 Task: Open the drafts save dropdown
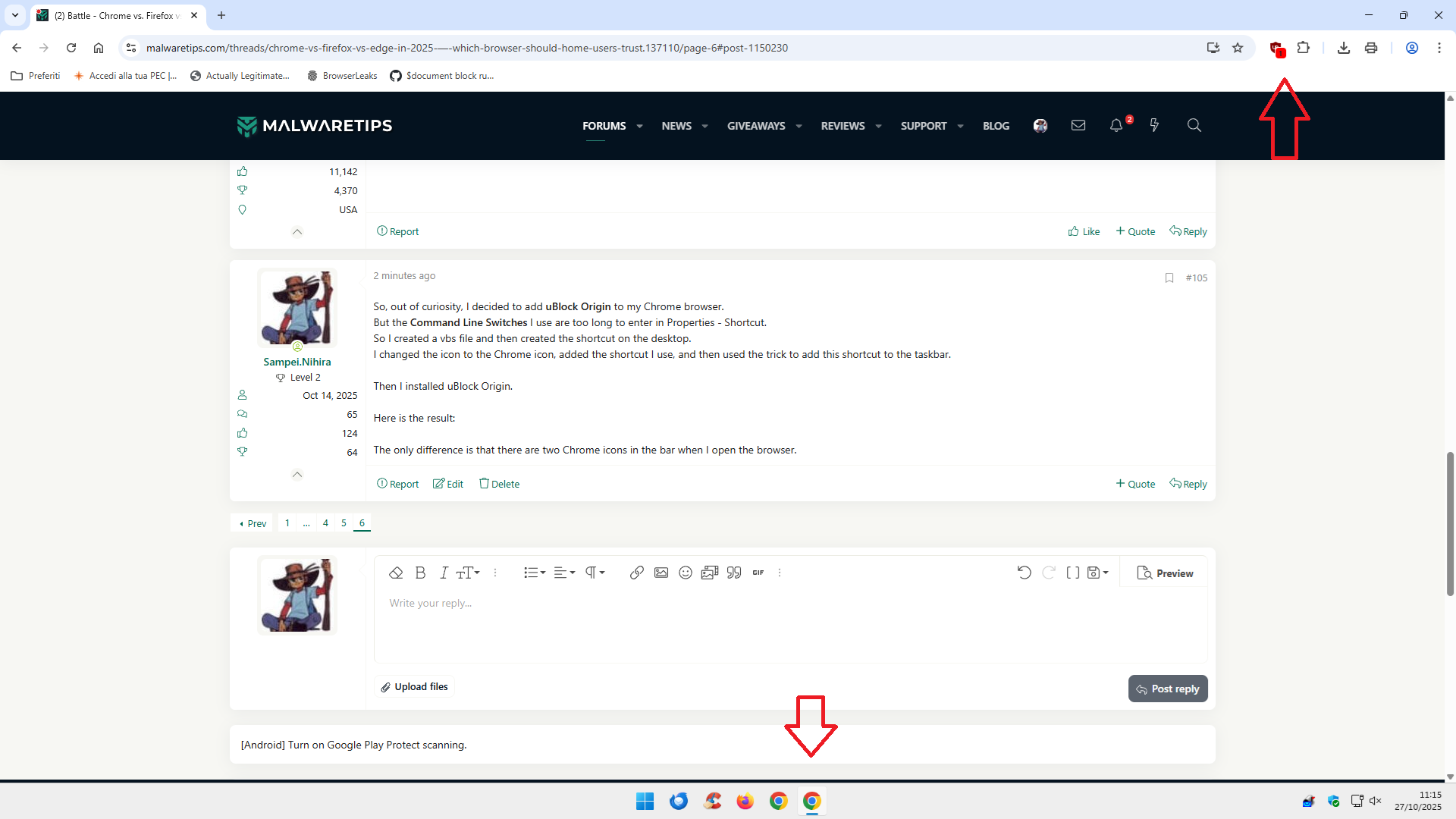(1098, 573)
